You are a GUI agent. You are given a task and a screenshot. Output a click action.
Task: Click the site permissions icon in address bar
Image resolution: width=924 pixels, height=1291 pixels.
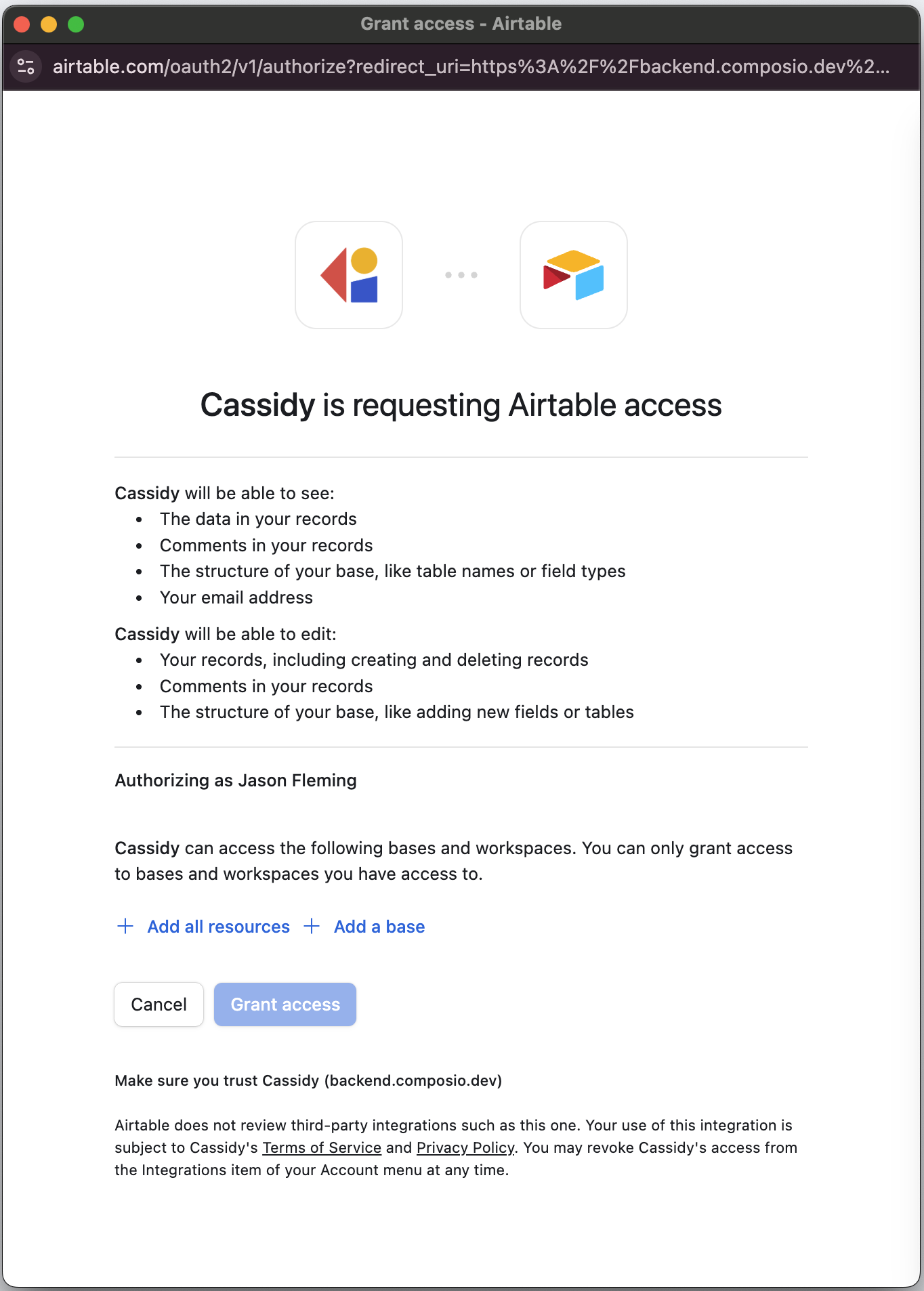pos(26,66)
